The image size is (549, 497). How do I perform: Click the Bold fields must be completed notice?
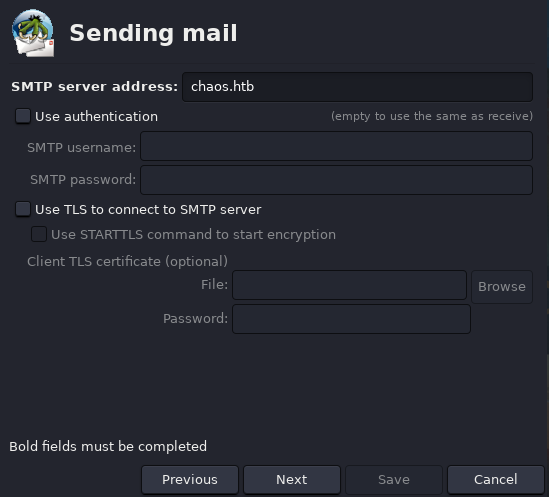click(x=108, y=447)
